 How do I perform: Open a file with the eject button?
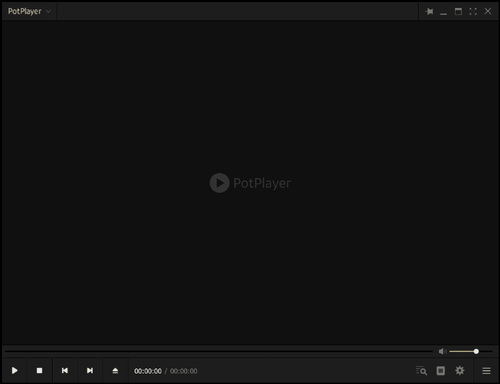tap(115, 370)
